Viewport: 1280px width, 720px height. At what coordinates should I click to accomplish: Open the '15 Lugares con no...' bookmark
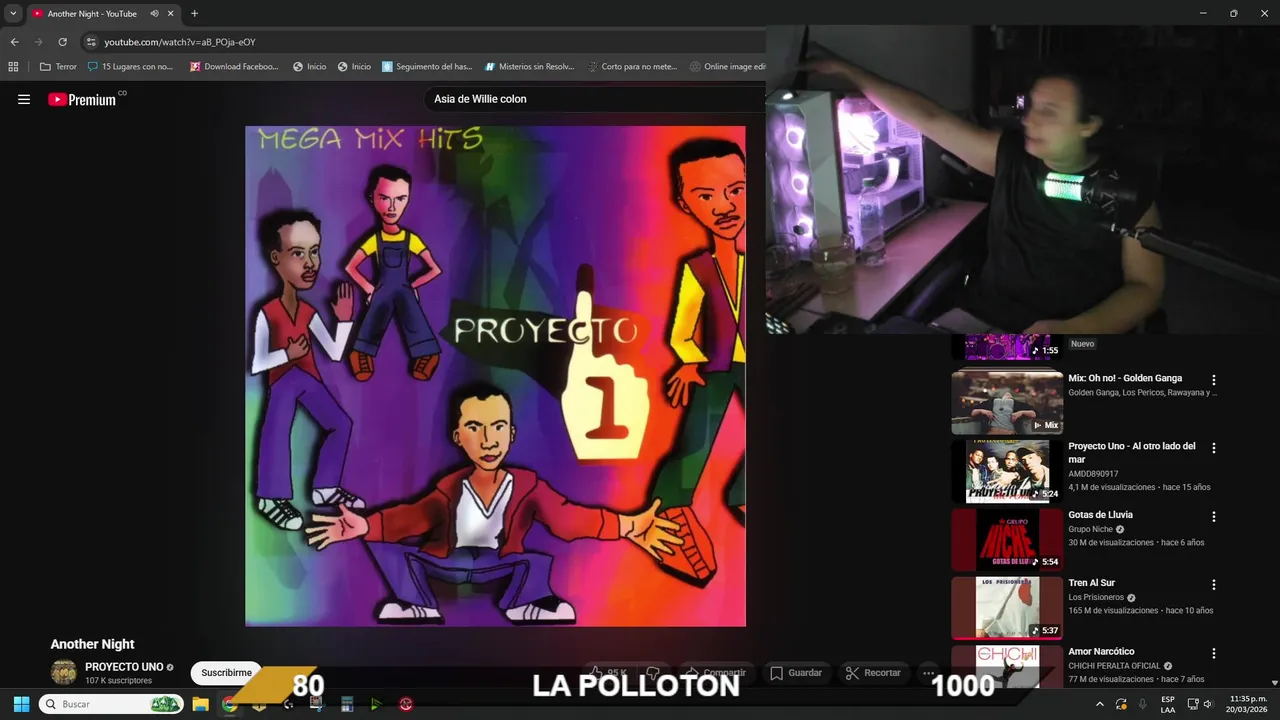coord(130,67)
